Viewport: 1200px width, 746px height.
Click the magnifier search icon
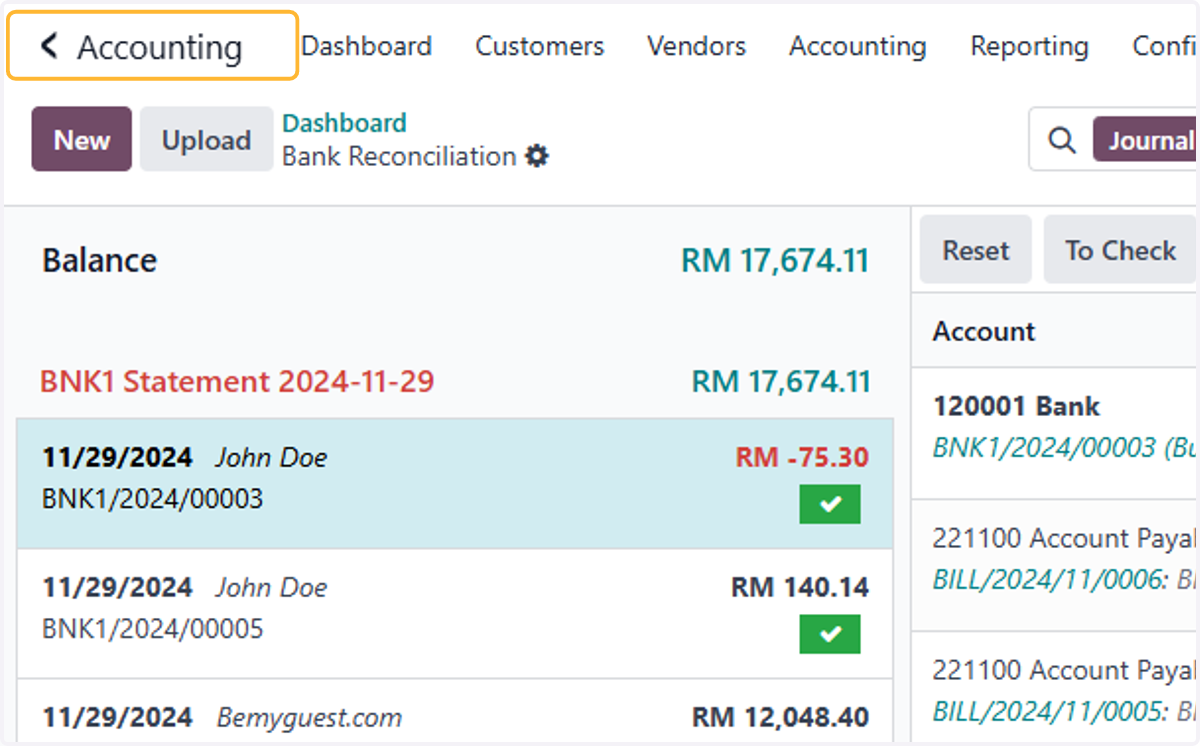[1062, 140]
